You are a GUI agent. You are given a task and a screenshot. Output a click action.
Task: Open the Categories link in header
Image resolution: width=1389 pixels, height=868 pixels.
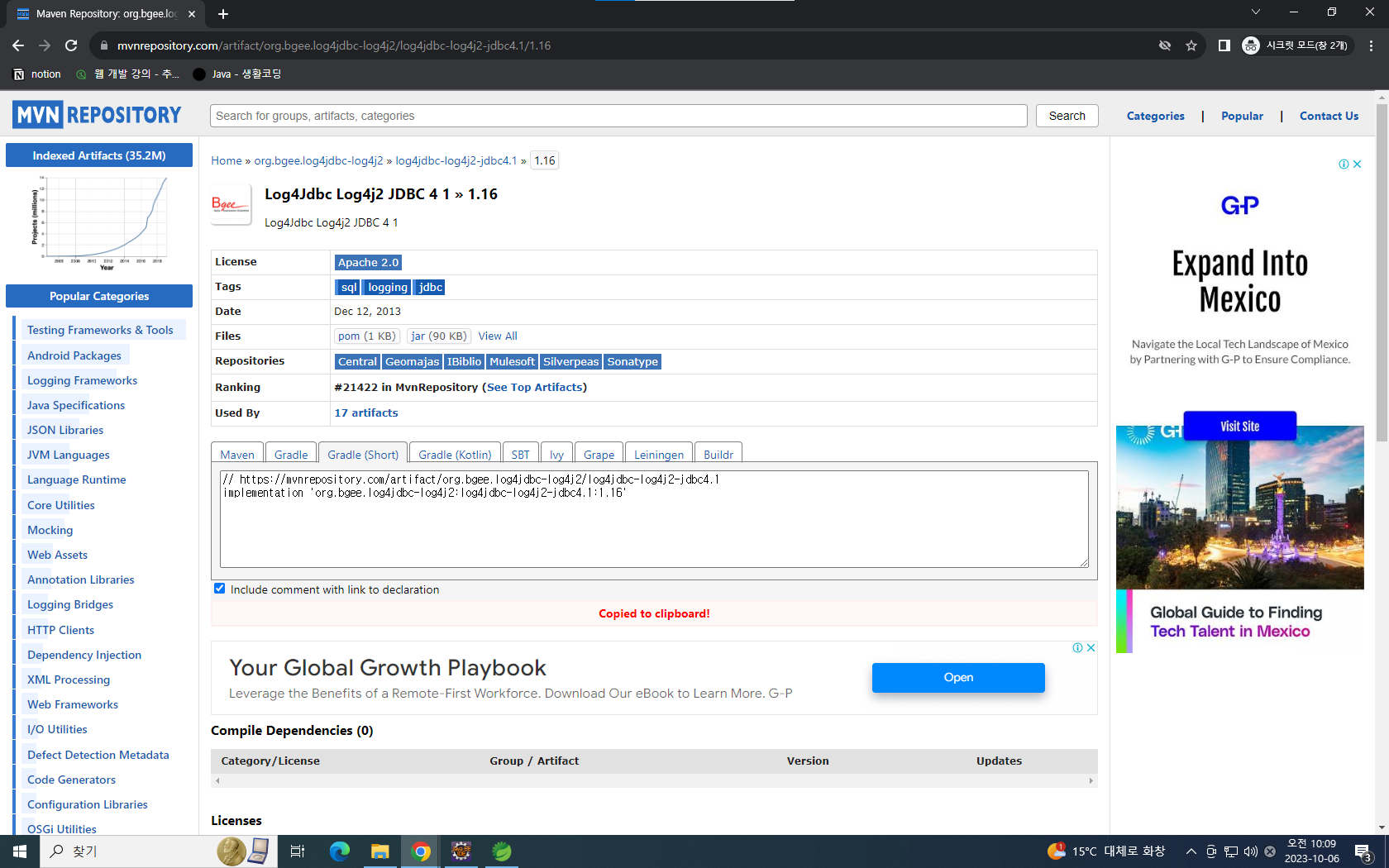[1155, 116]
